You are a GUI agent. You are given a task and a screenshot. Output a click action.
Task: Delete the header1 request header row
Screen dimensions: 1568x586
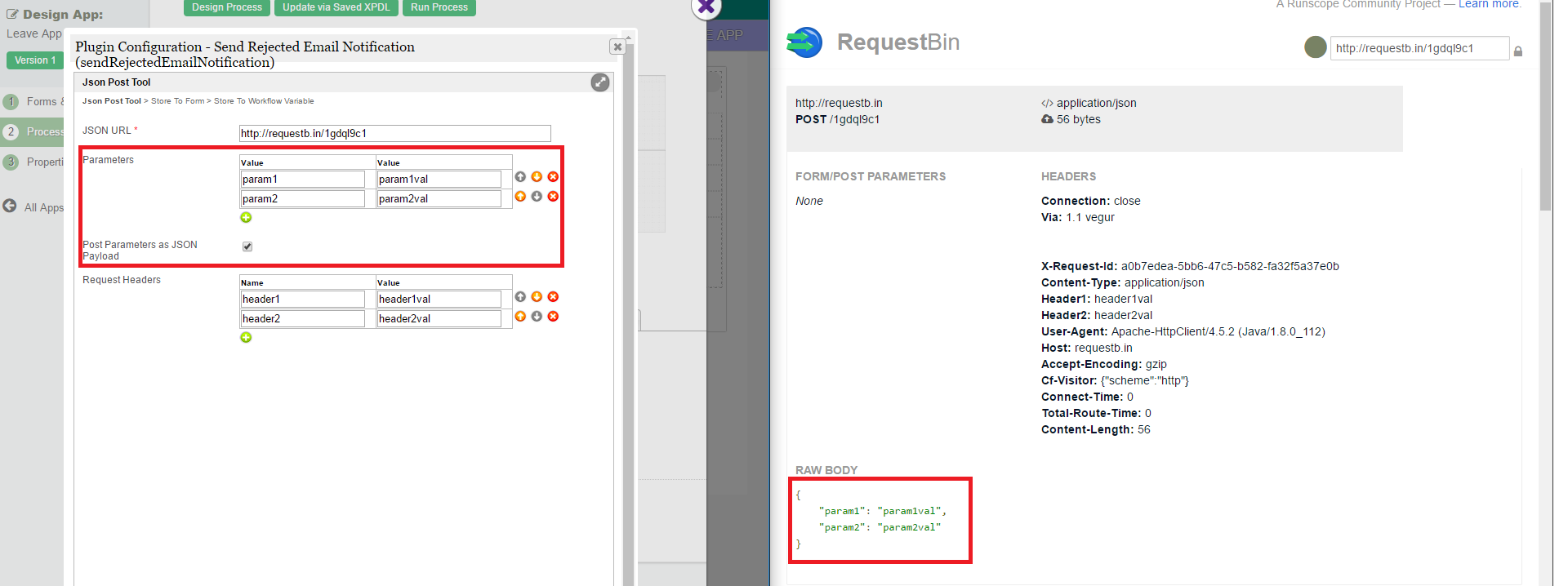click(x=553, y=297)
